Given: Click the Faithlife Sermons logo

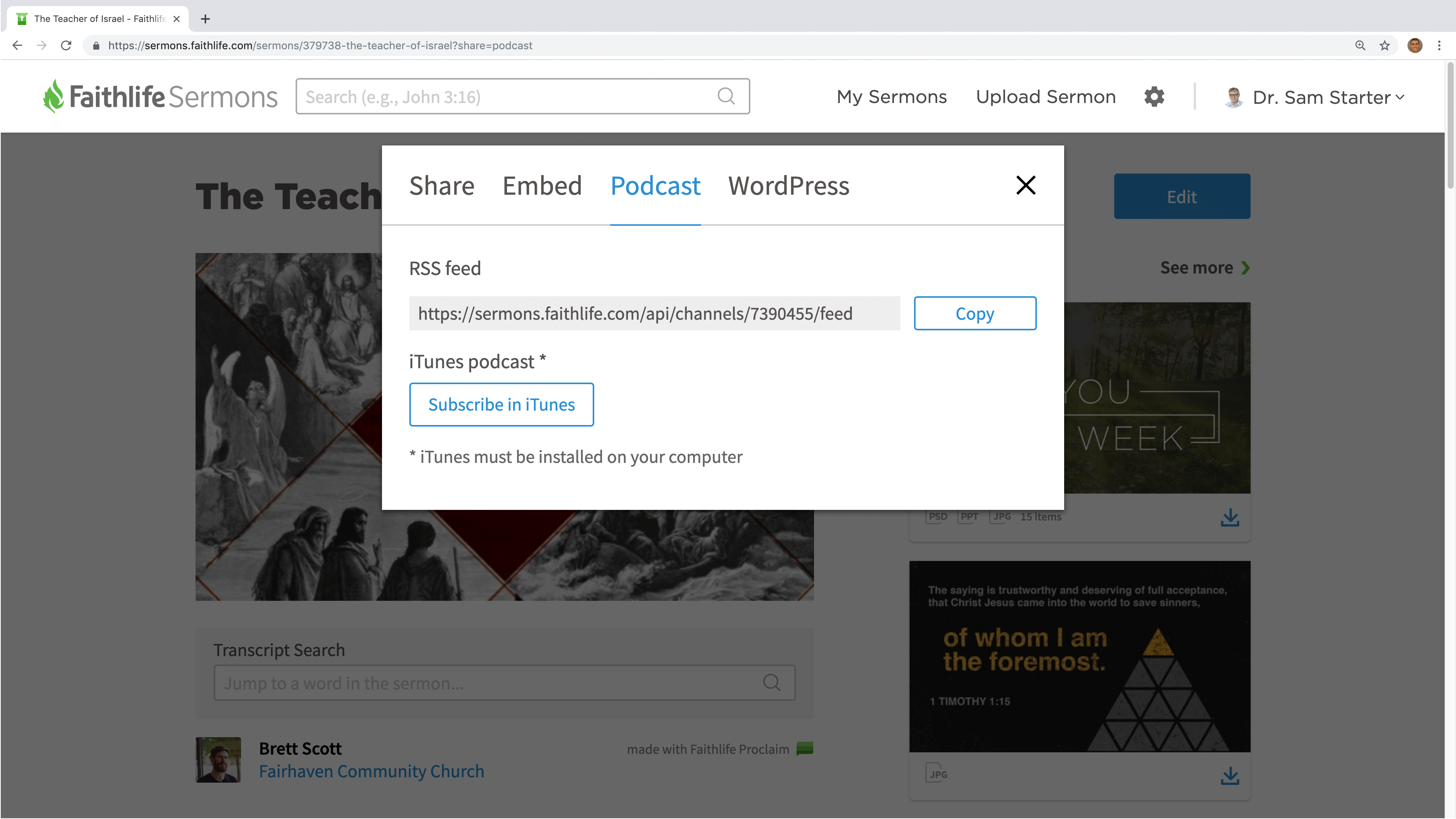Looking at the screenshot, I should point(161,97).
